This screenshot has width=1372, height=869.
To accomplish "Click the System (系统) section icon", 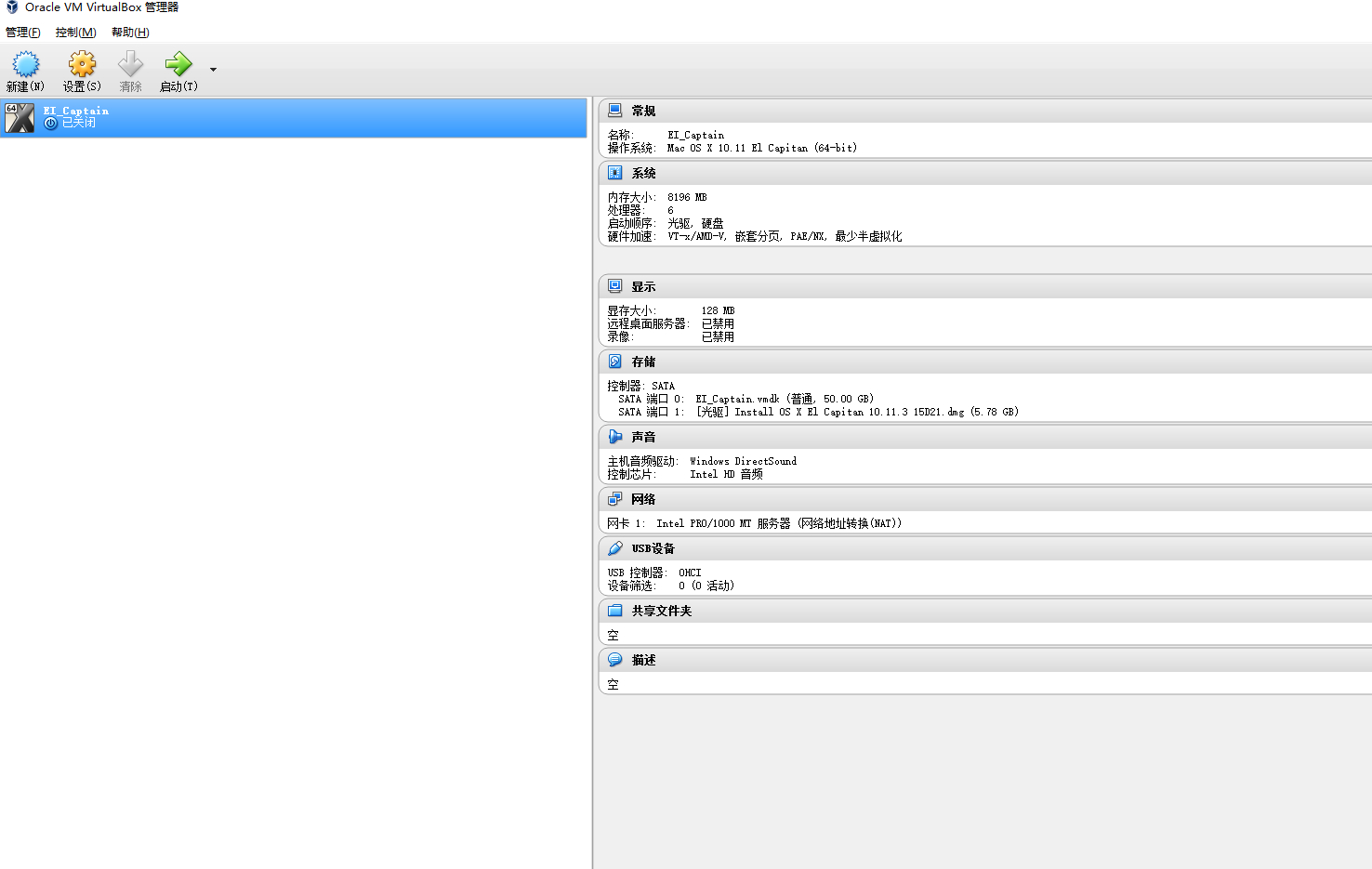I will 614,173.
